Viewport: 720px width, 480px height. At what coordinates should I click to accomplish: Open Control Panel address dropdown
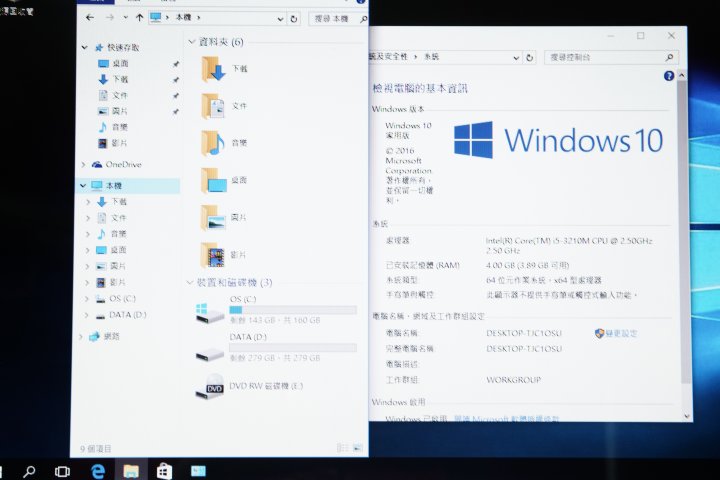[516, 58]
